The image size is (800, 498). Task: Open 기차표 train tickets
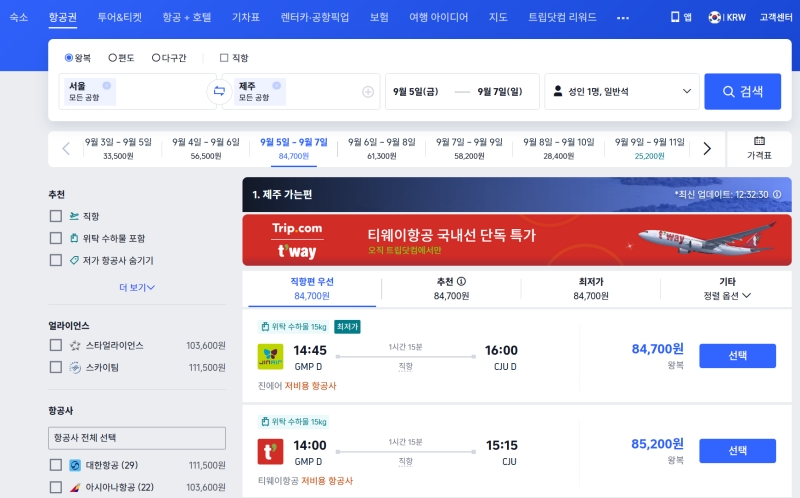[x=246, y=17]
